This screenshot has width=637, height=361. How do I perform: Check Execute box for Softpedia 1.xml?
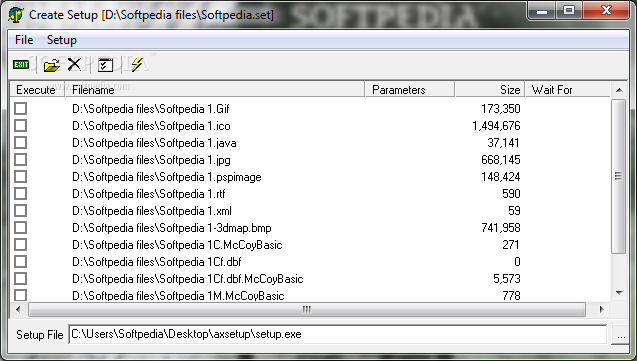21,211
